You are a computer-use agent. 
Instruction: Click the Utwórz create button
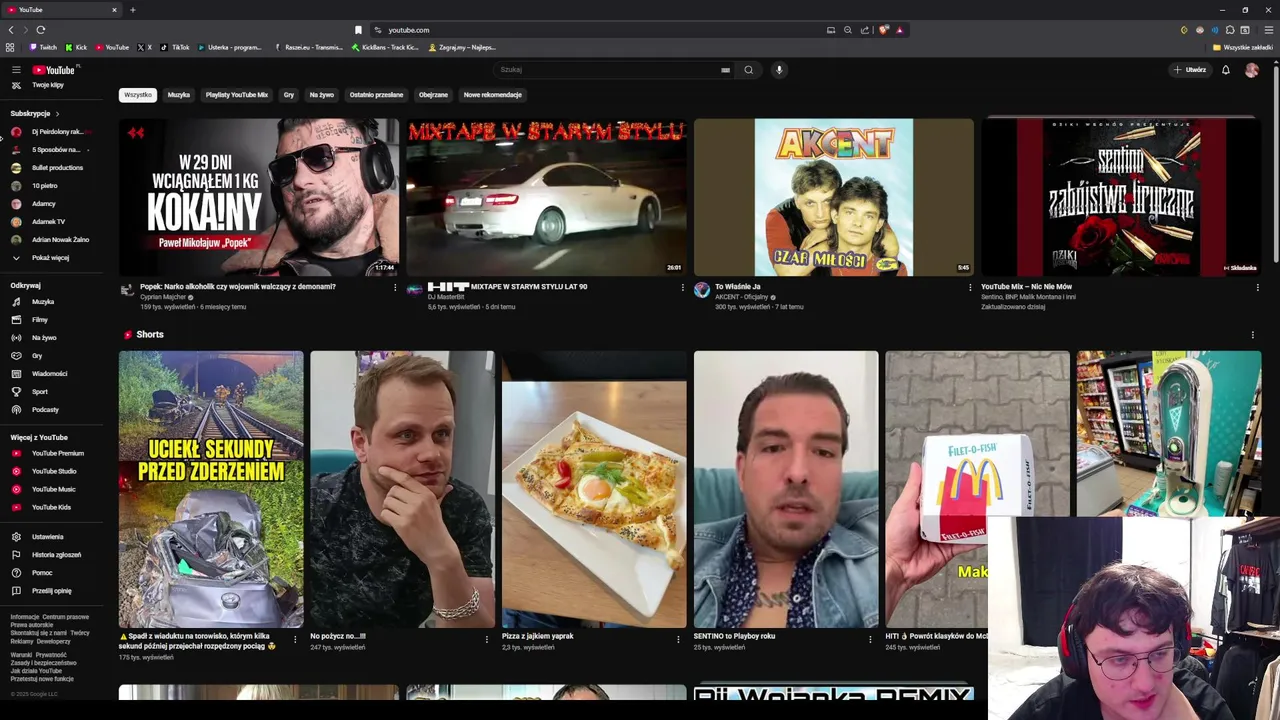tap(1190, 70)
